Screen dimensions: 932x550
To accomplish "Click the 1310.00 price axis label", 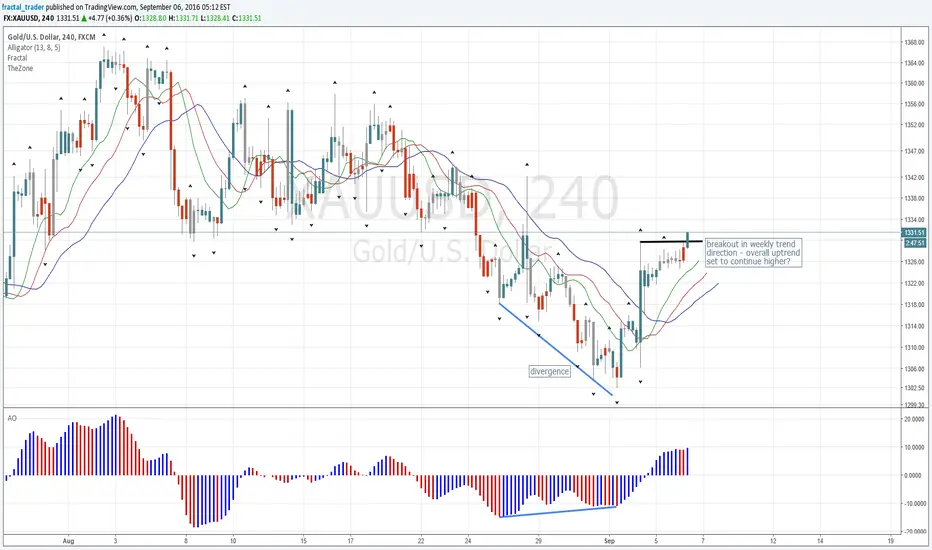I will pos(915,348).
